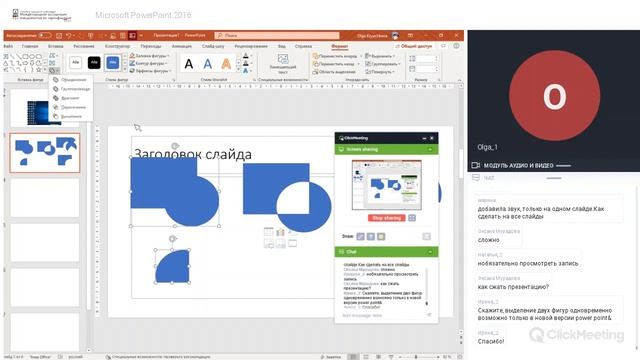Image resolution: width=640 pixels, height=360 pixels.
Task: Open the Group (Группировать) dropdown
Action: click(383, 64)
